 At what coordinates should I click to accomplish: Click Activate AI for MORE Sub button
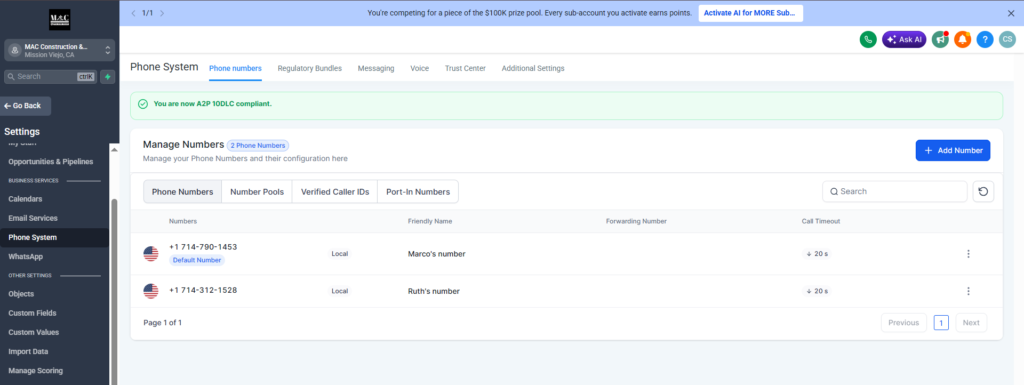point(750,13)
